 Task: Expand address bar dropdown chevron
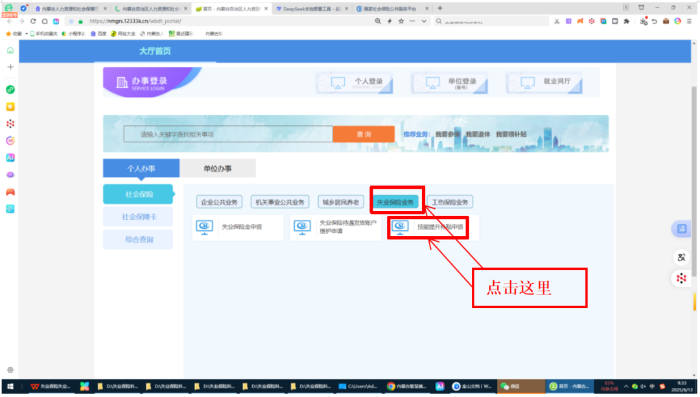(424, 21)
